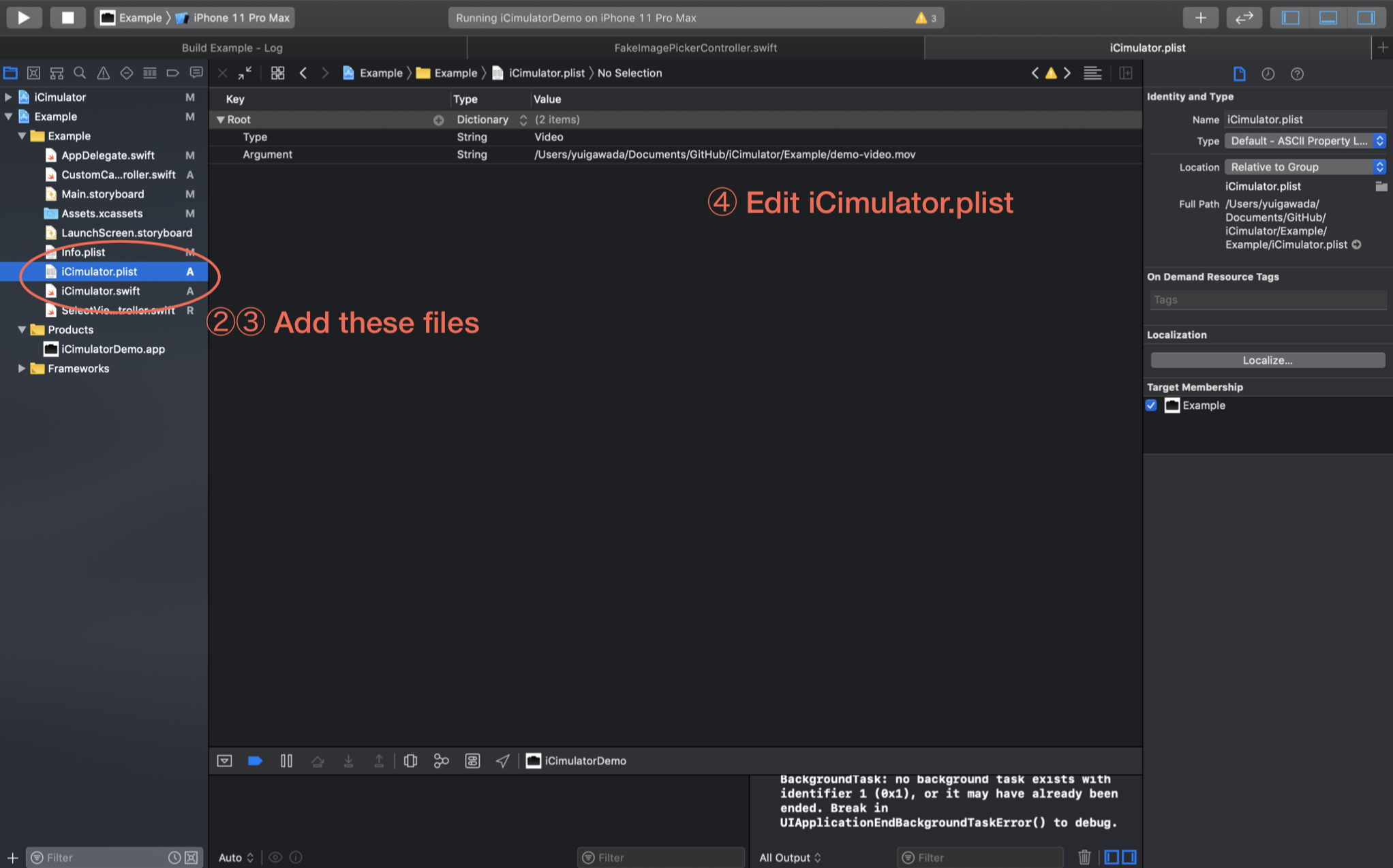The height and width of the screenshot is (868, 1393).
Task: Click the Simulate Location arrow icon
Action: [x=502, y=761]
